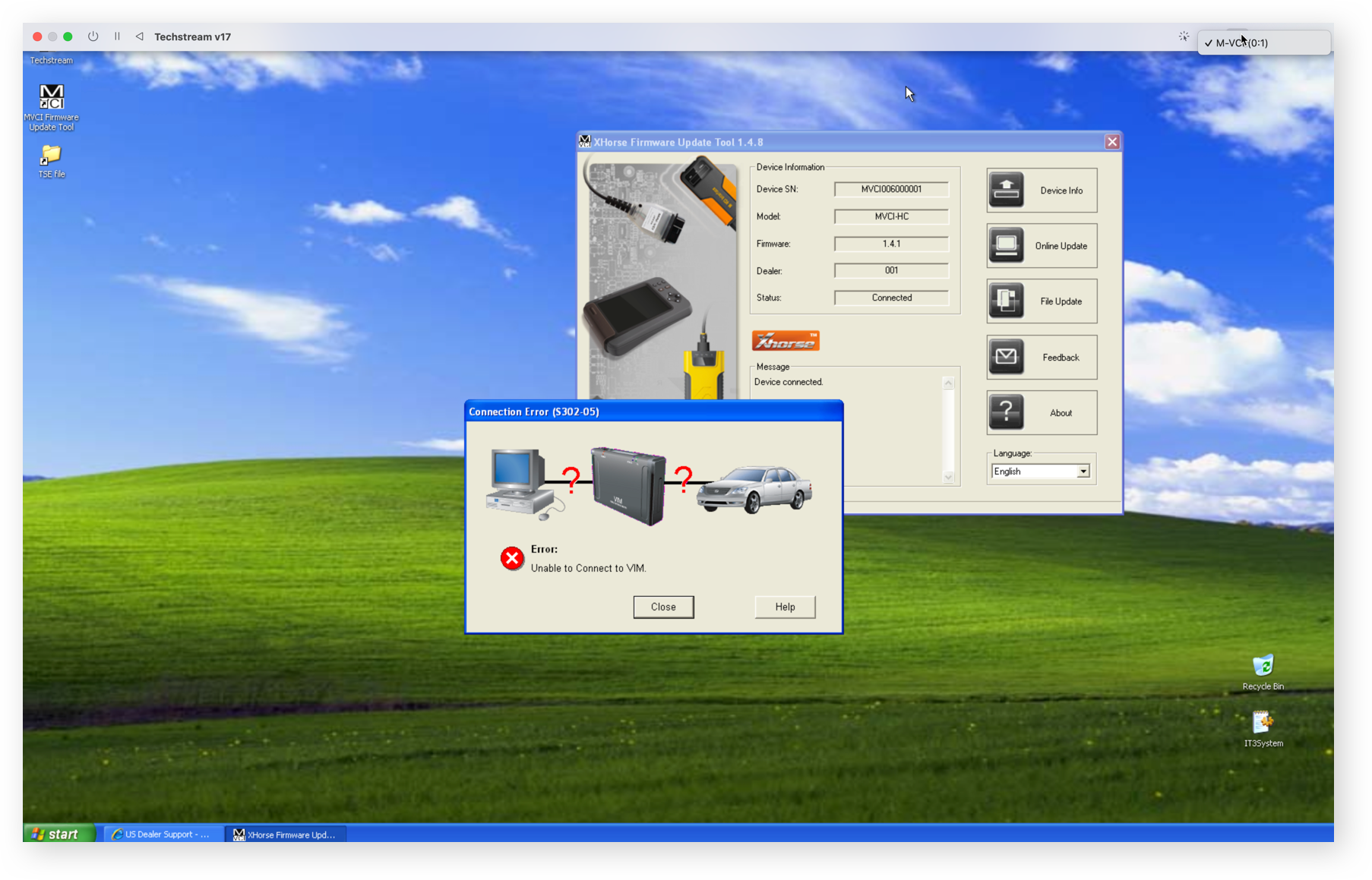Click 'Unable to Connect to VIM.' text
The height and width of the screenshot is (880, 1372).
click(588, 568)
